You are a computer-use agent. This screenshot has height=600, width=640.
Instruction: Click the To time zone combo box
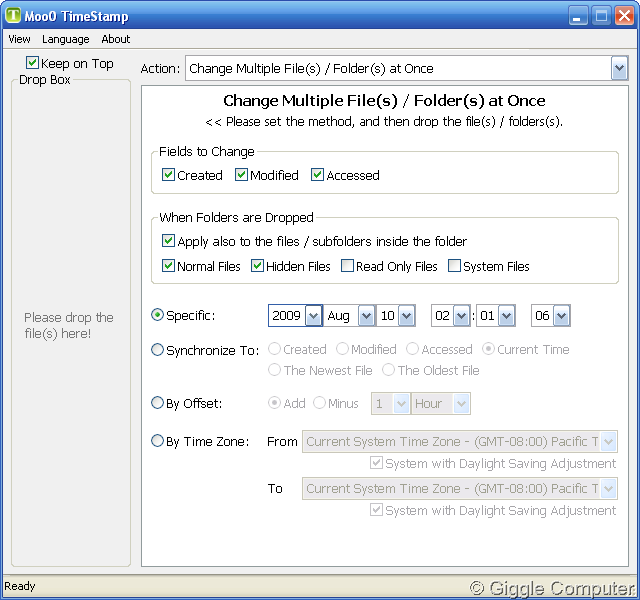click(460, 489)
